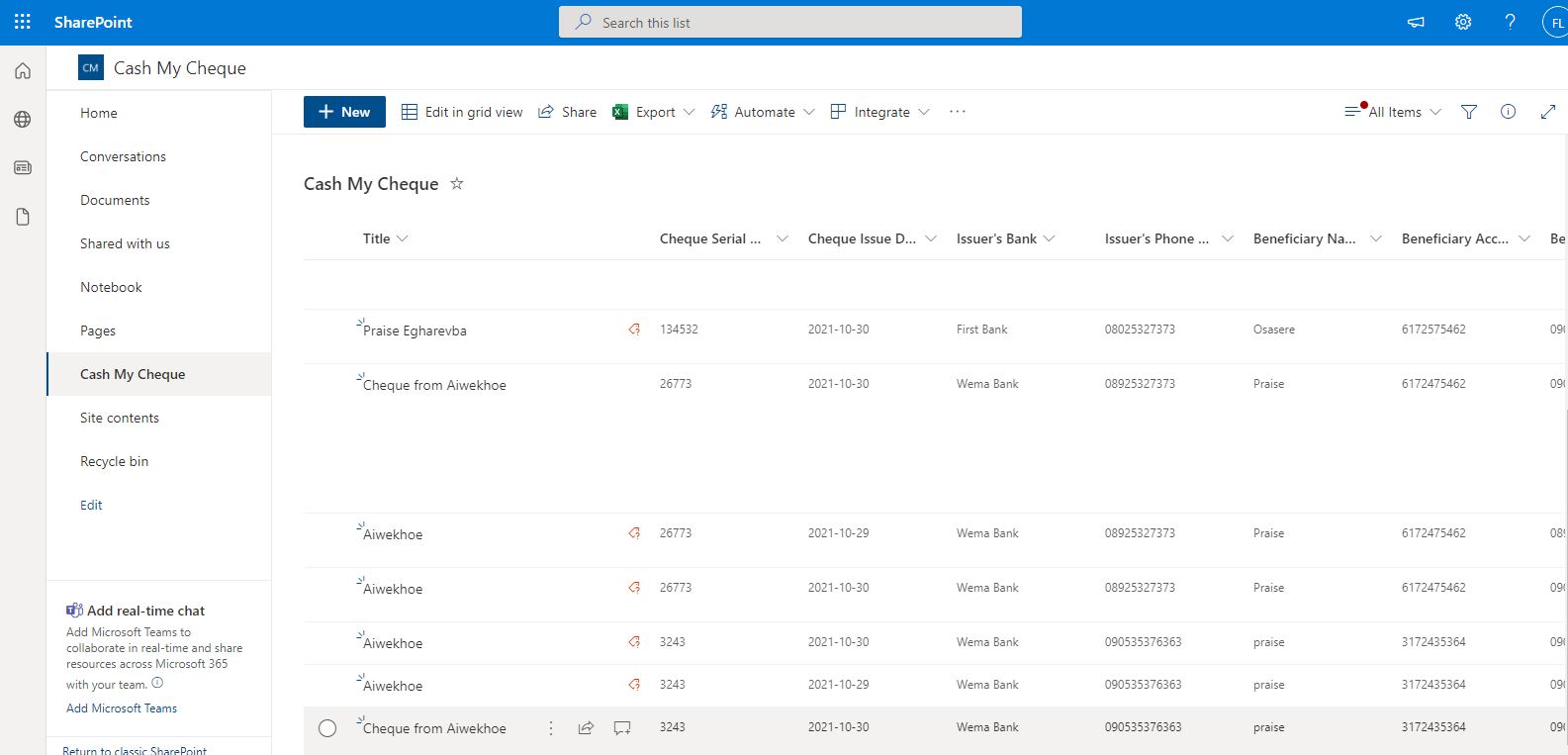This screenshot has width=1568, height=755.
Task: Open Documents in site navigation
Action: coord(115,200)
